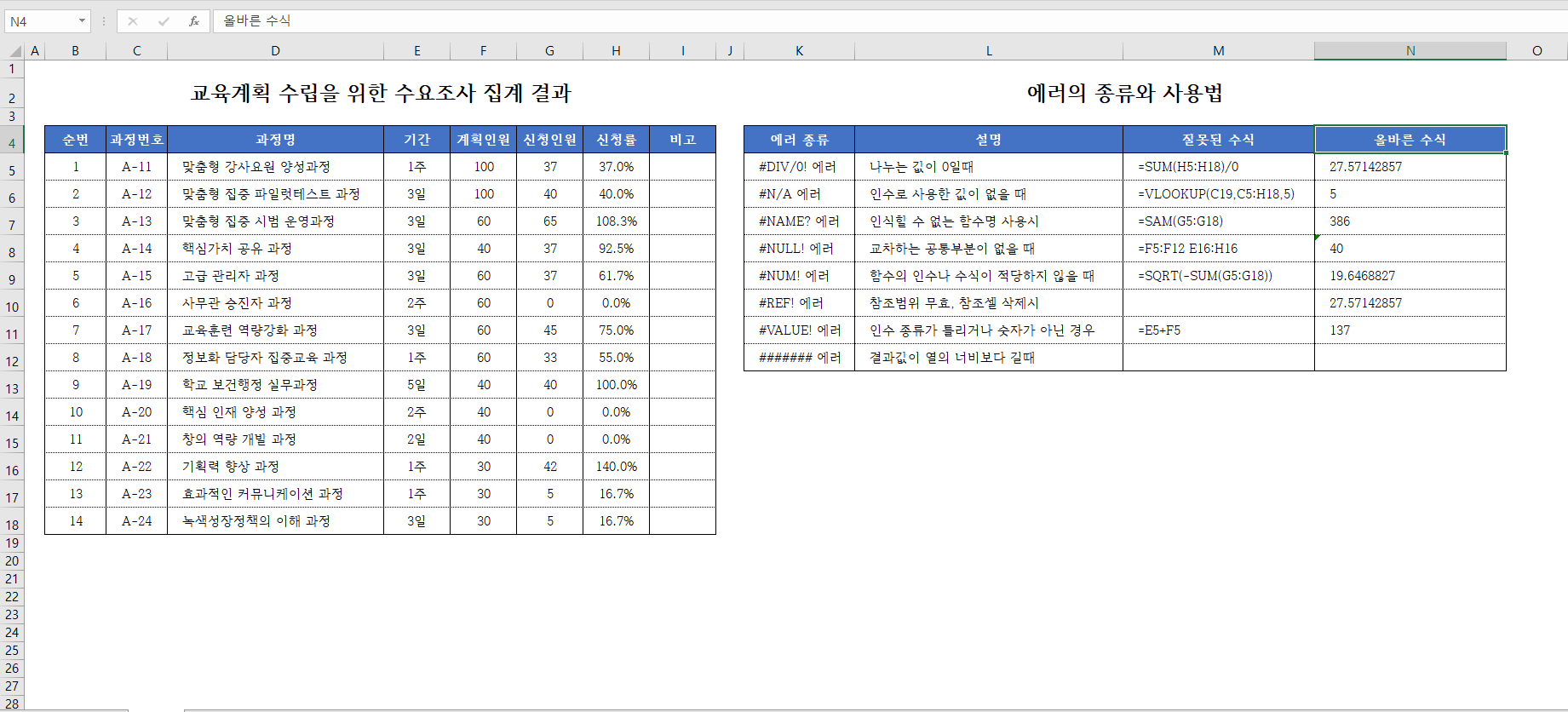
Task: Click the 순번 header cell
Action: tap(76, 140)
